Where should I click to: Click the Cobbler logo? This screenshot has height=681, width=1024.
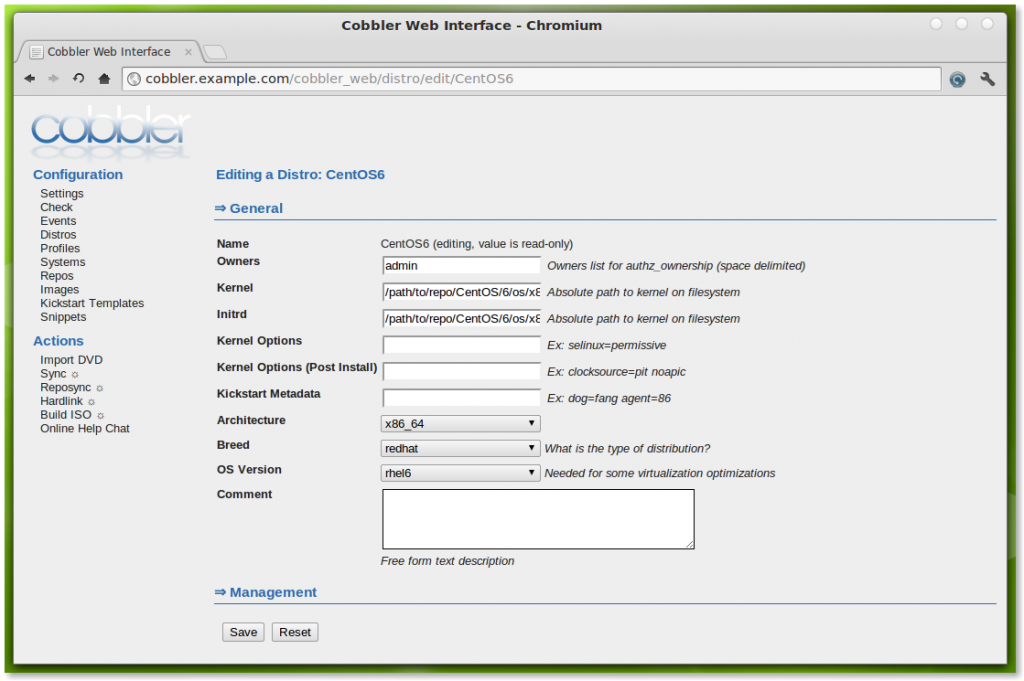(110, 132)
